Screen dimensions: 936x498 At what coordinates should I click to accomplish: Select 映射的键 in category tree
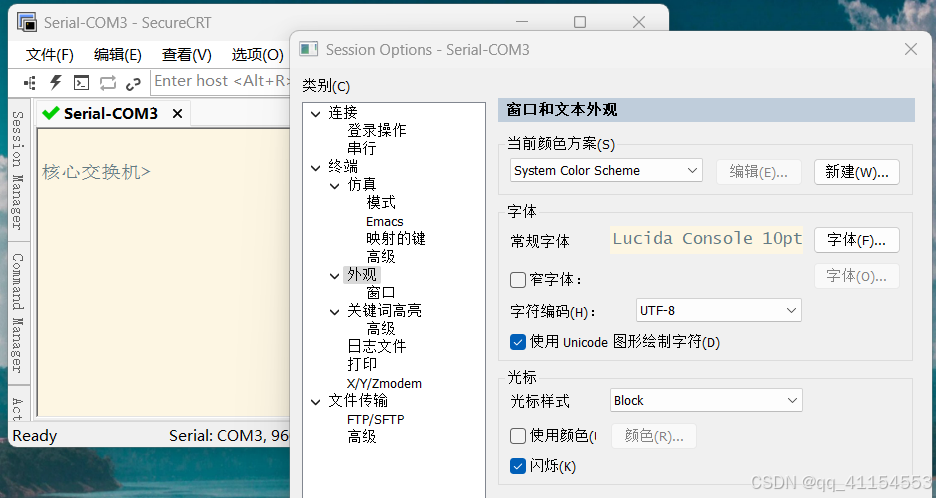pos(396,239)
